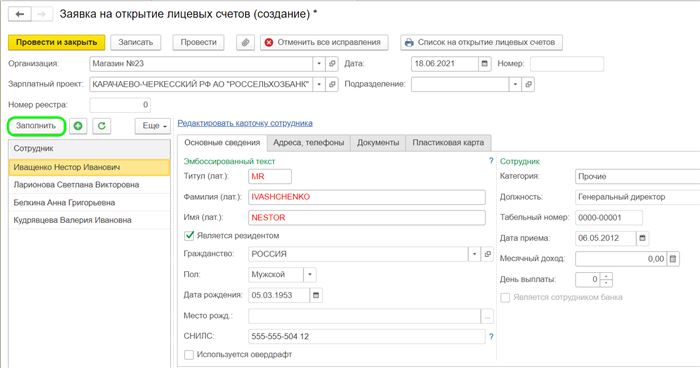Click the Должность field Генеральный директор
This screenshot has height=368, width=700.
click(638, 197)
